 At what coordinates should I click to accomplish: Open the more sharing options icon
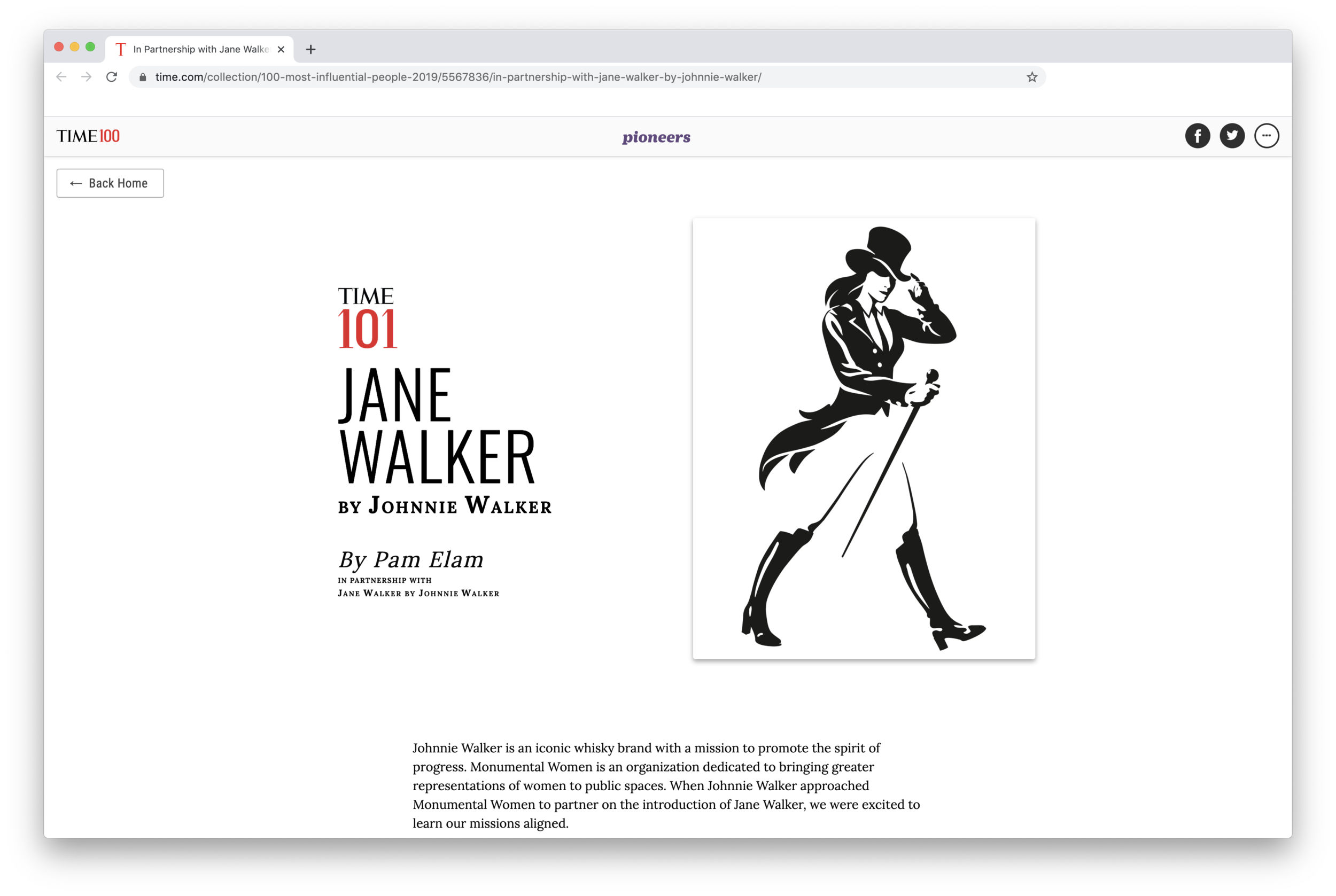(x=1267, y=136)
